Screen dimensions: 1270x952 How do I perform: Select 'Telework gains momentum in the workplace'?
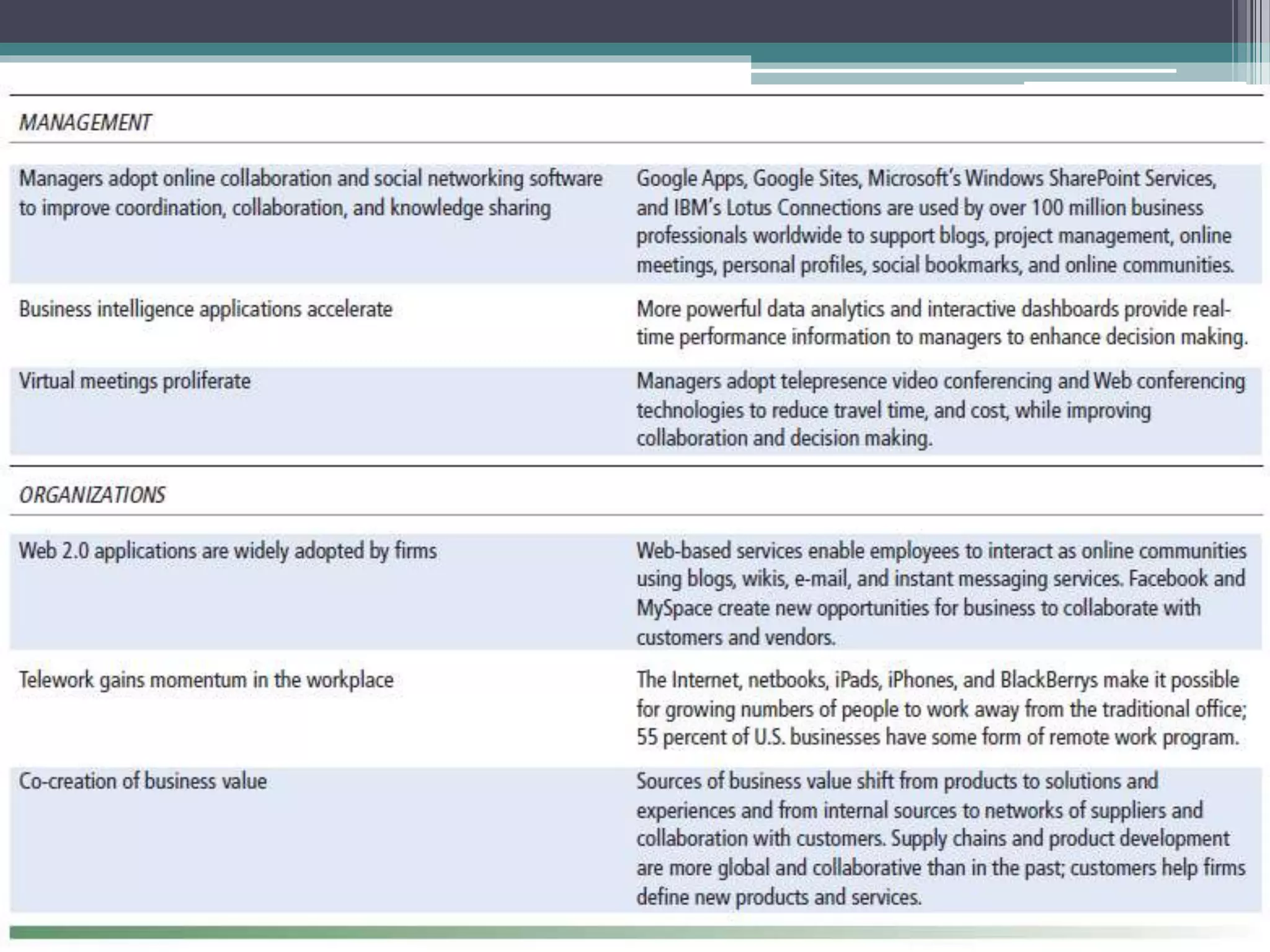206,680
